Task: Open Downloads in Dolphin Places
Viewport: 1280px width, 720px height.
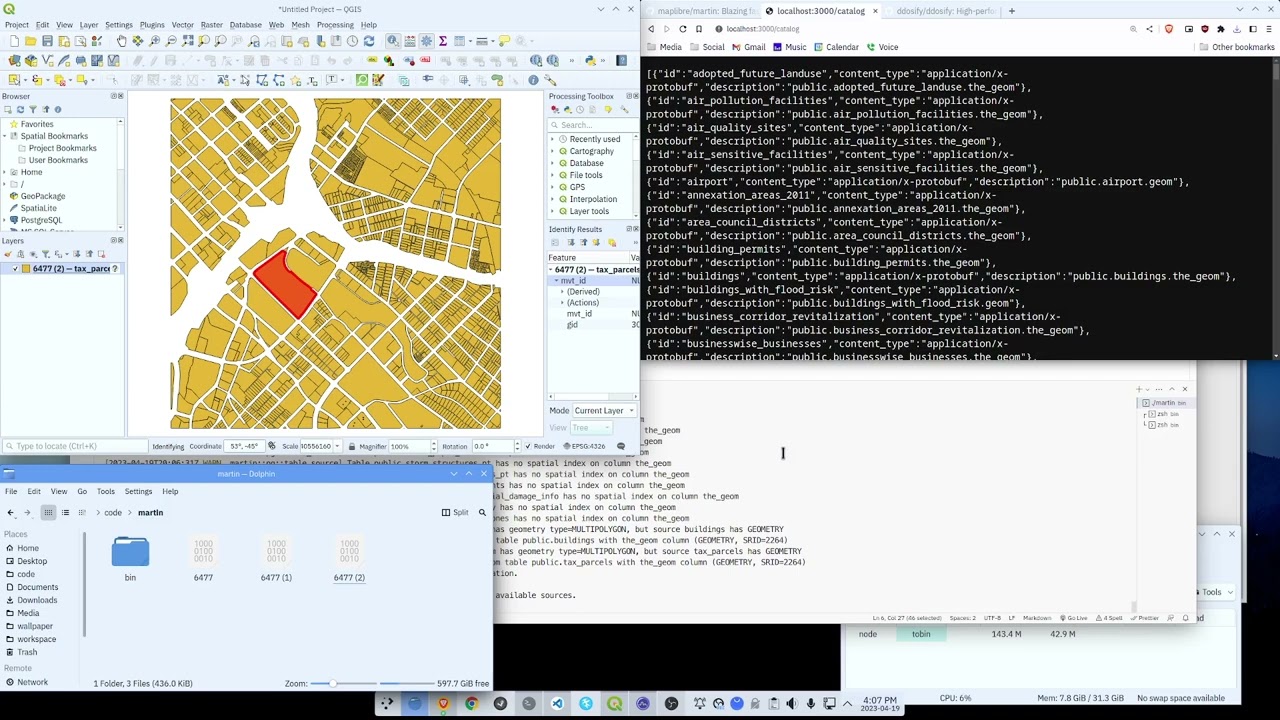Action: 37,600
